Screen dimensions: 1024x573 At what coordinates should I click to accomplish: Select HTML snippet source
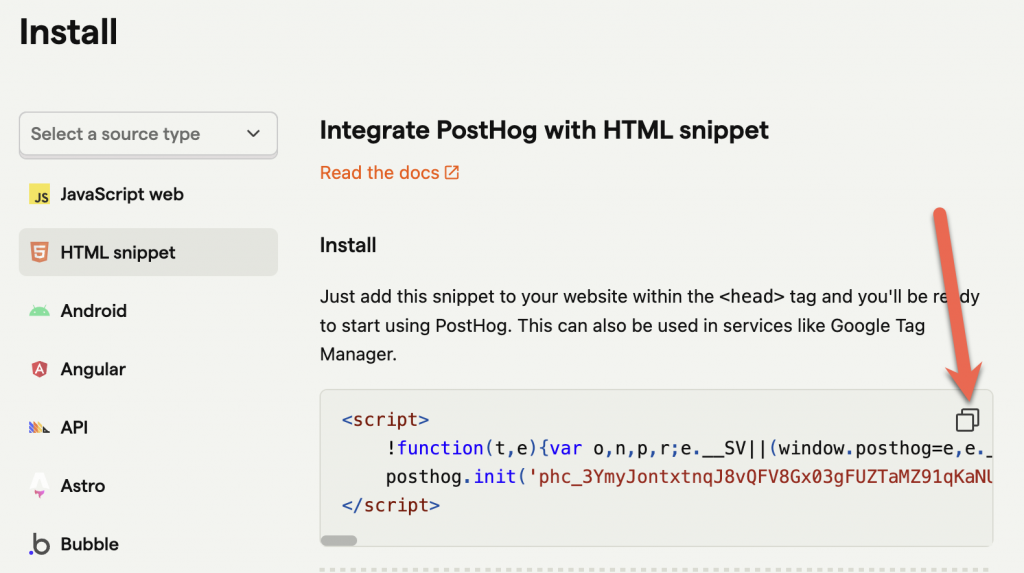pyautogui.click(x=148, y=252)
